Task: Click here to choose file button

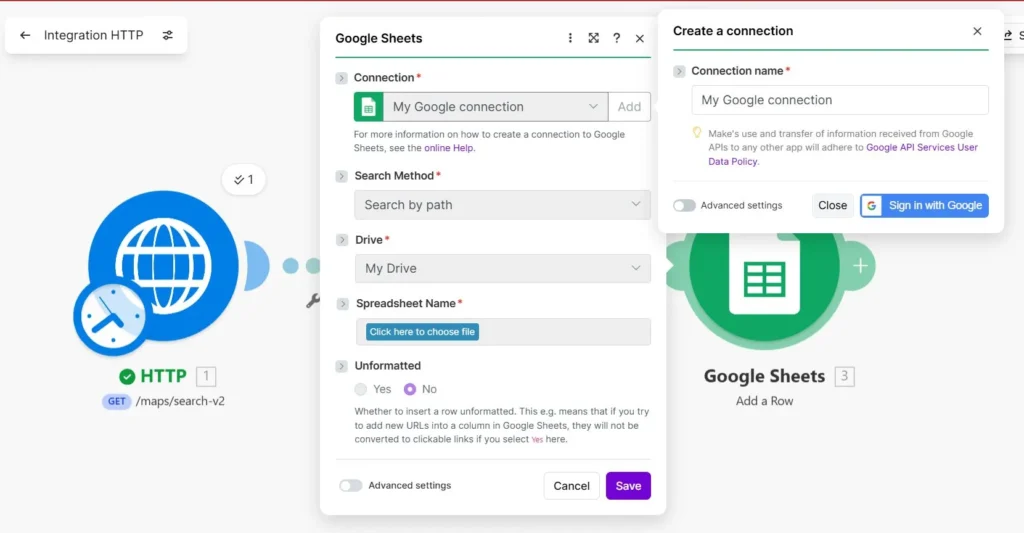Action: (x=422, y=332)
